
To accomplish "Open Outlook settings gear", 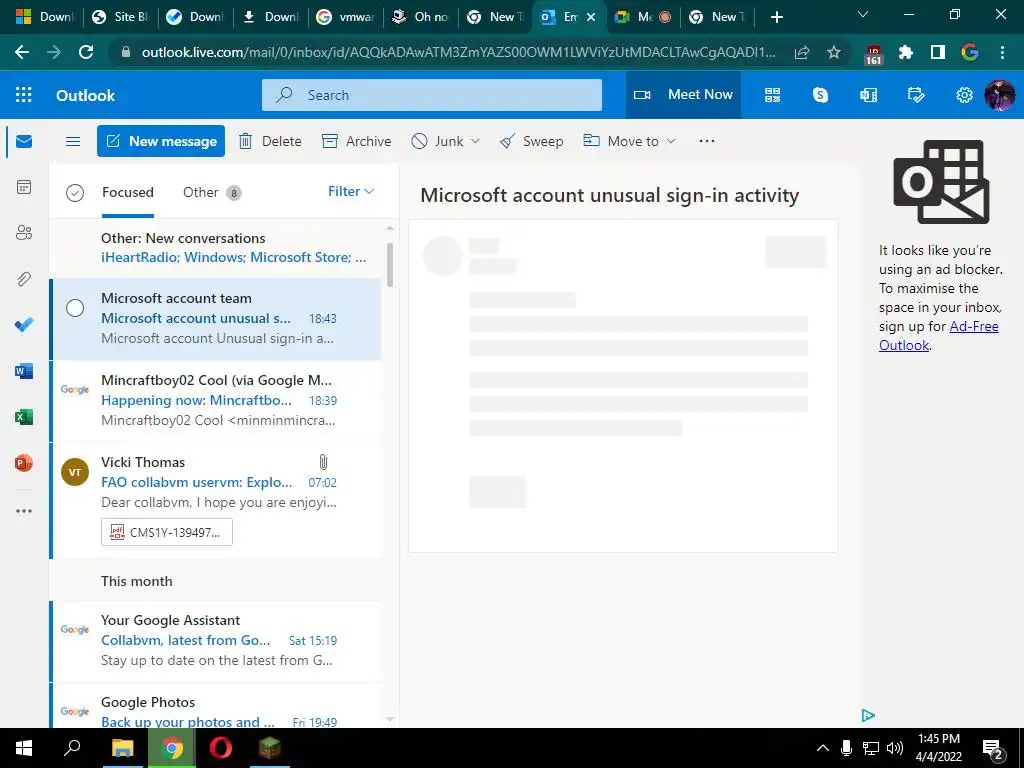I will [964, 95].
